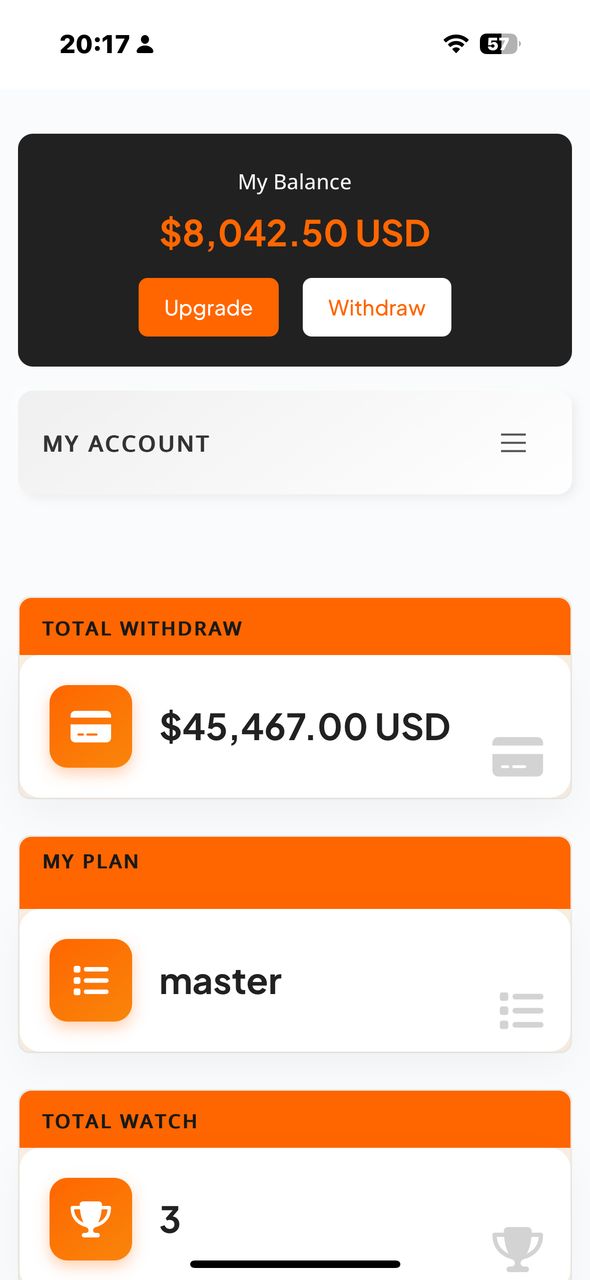This screenshot has width=590, height=1280.
Task: Tap the battery indicator in status bar
Action: [x=500, y=44]
